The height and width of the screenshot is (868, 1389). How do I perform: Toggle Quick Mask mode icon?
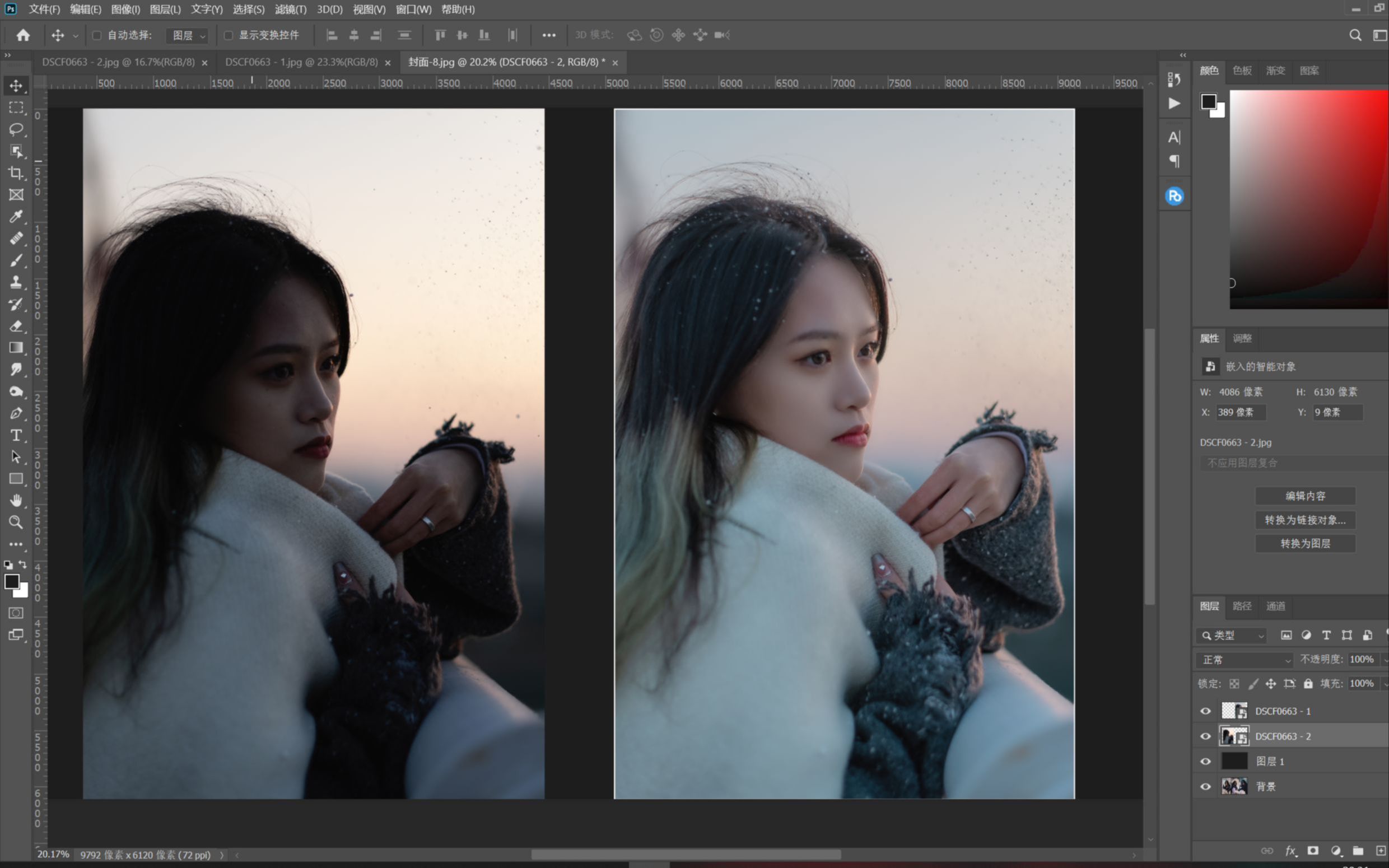pyautogui.click(x=16, y=613)
